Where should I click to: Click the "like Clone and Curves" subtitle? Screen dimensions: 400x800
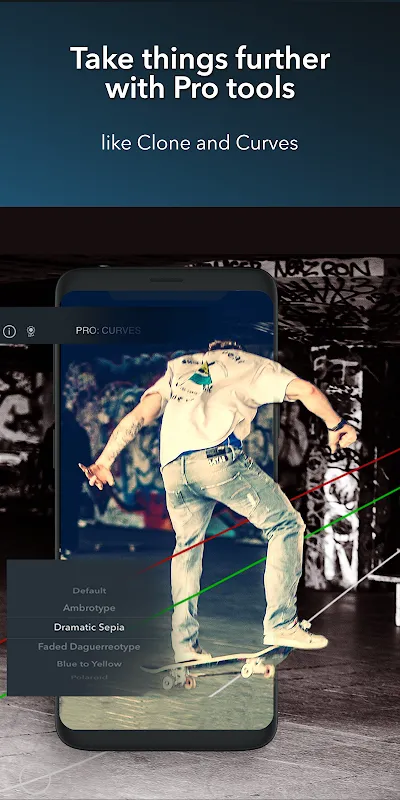click(x=200, y=143)
